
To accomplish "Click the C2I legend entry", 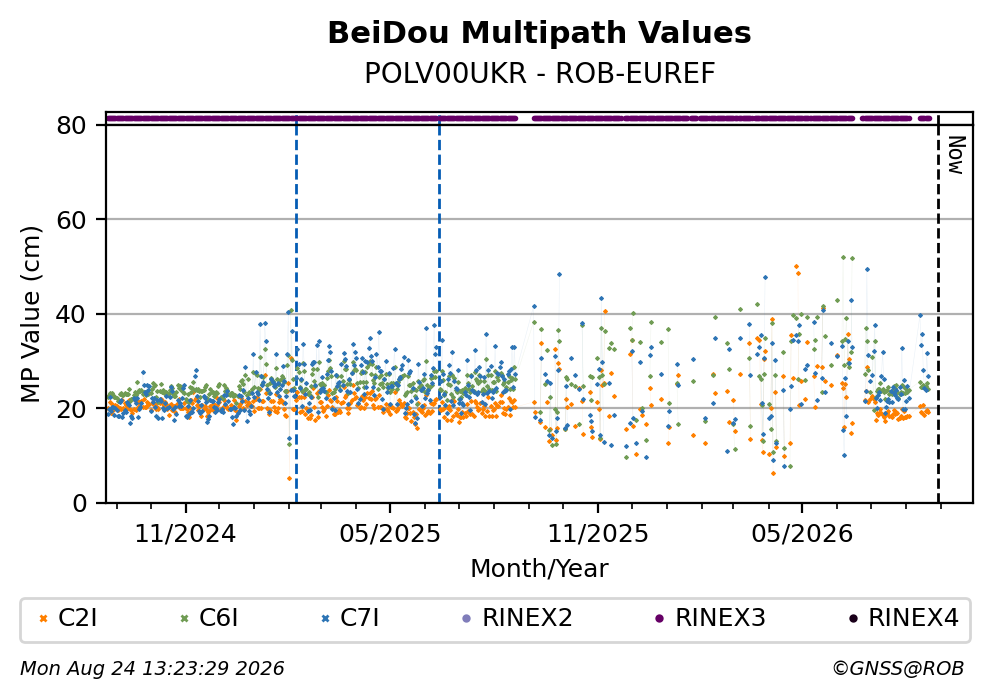I will point(68,618).
